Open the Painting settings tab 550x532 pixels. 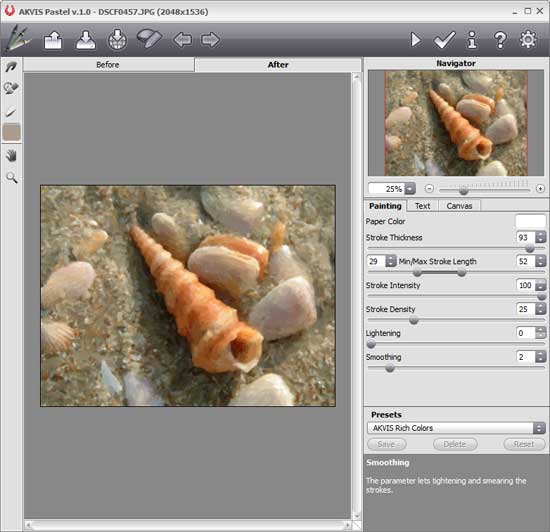pos(385,206)
